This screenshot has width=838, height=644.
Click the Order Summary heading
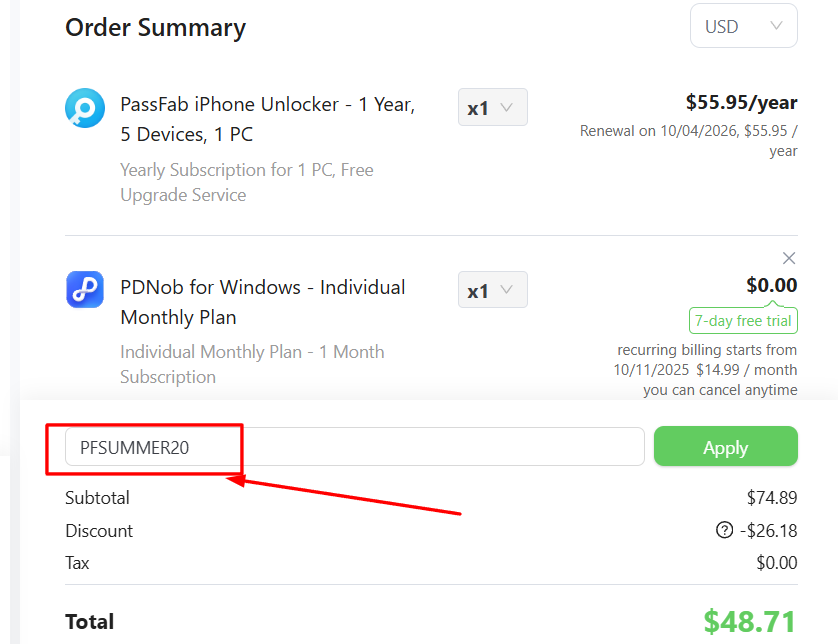155,27
